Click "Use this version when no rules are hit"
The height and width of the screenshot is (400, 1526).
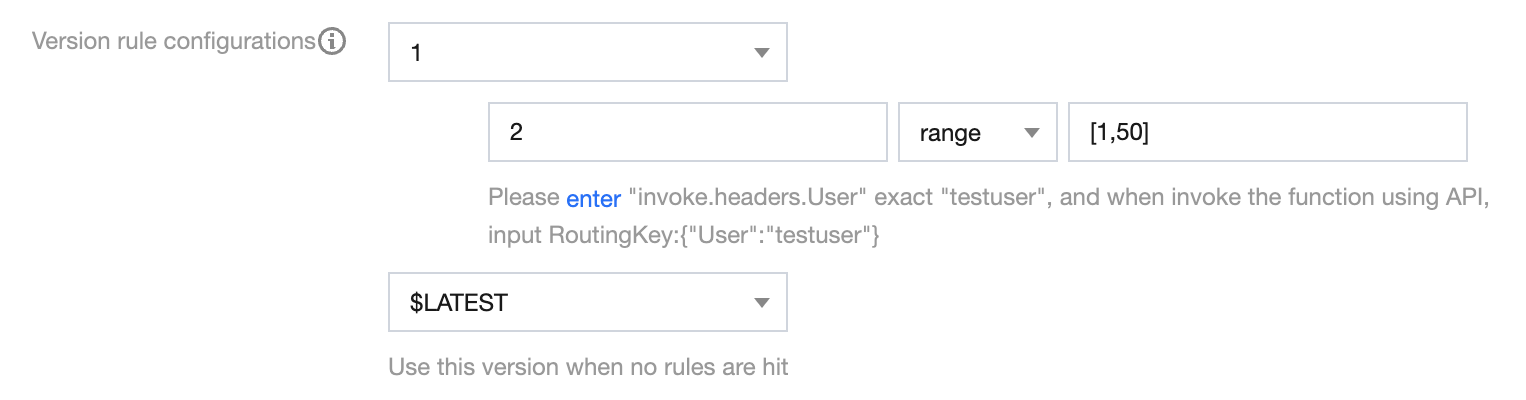click(588, 367)
